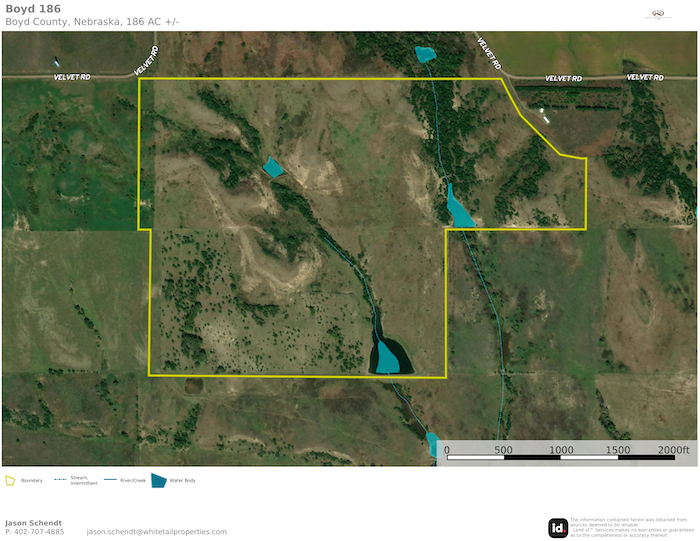Click the 2000ft label on the scale bar
This screenshot has height=541, width=700.
click(x=673, y=450)
